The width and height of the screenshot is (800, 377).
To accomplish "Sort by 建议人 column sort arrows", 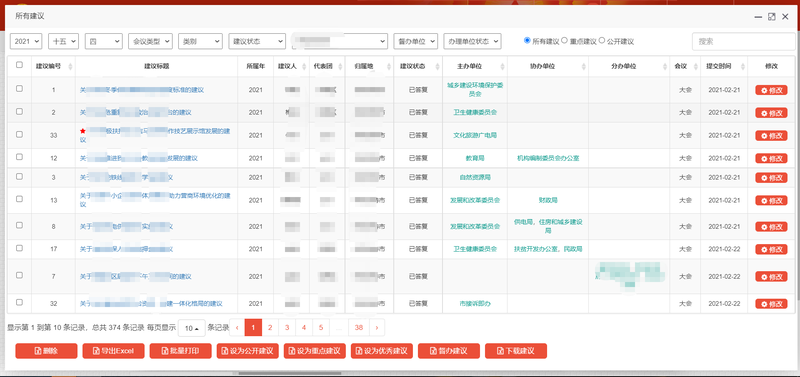I will (305, 66).
